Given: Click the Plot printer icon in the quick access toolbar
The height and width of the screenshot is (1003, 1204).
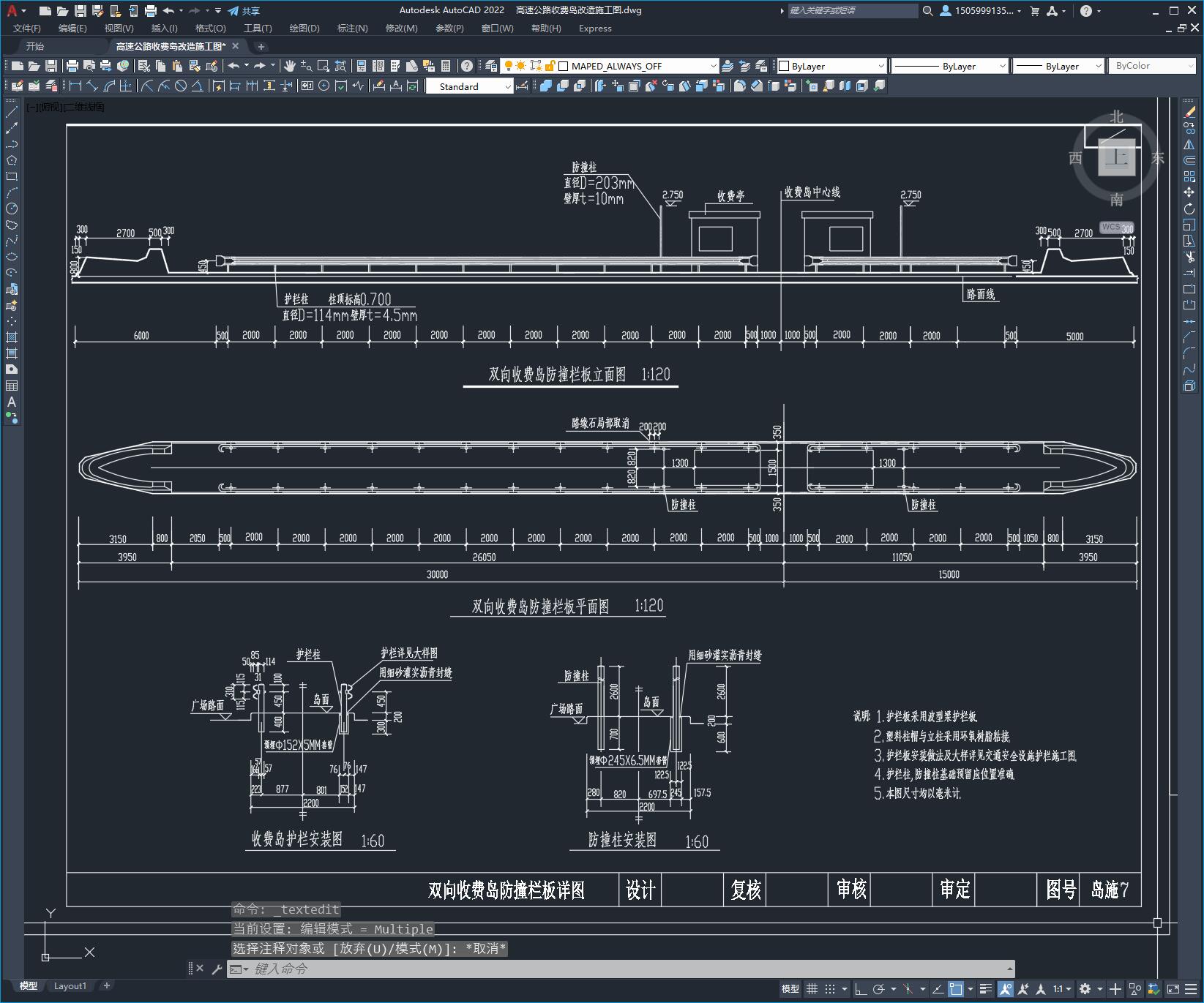Looking at the screenshot, I should click(151, 10).
